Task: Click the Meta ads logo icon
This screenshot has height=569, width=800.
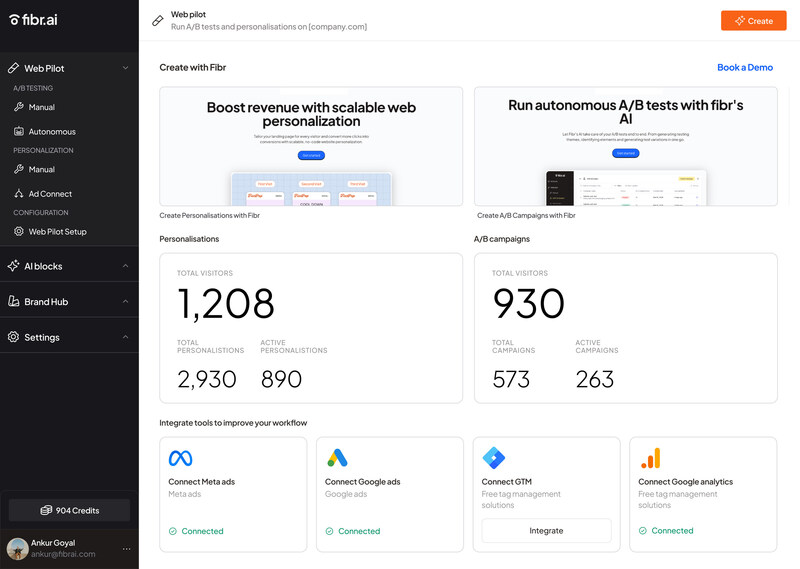Action: [x=180, y=458]
